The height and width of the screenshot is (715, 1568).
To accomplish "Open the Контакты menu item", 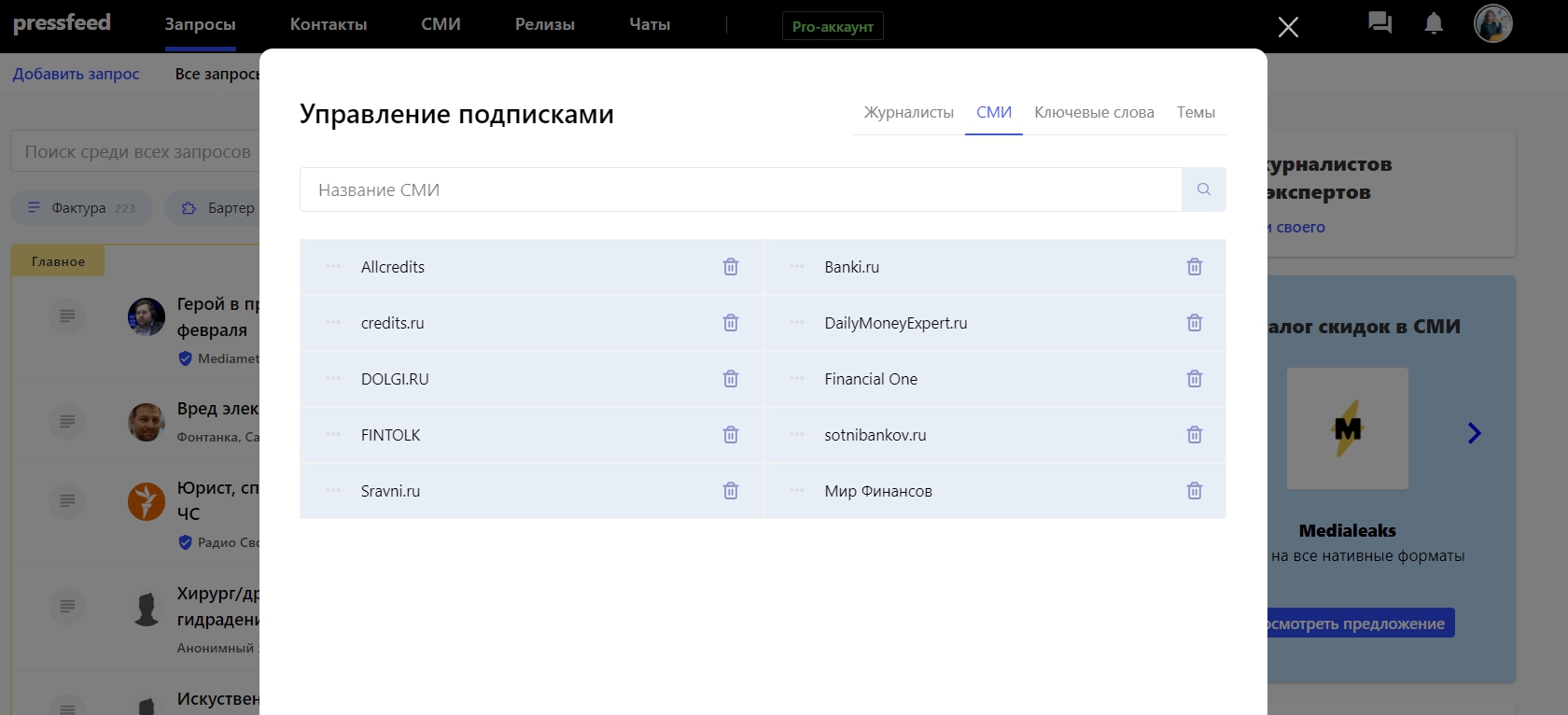I will tap(329, 24).
